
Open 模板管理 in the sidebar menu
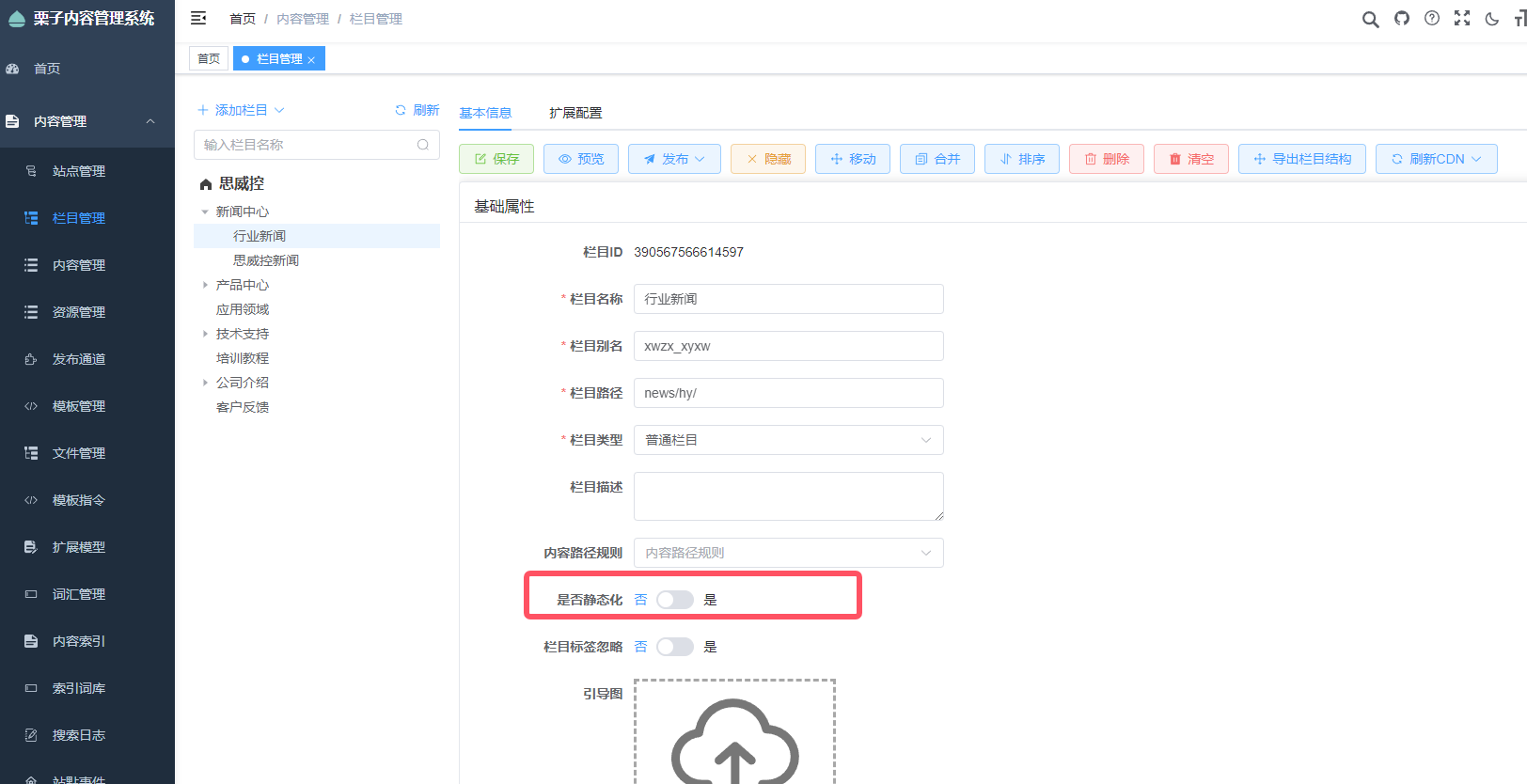click(79, 406)
